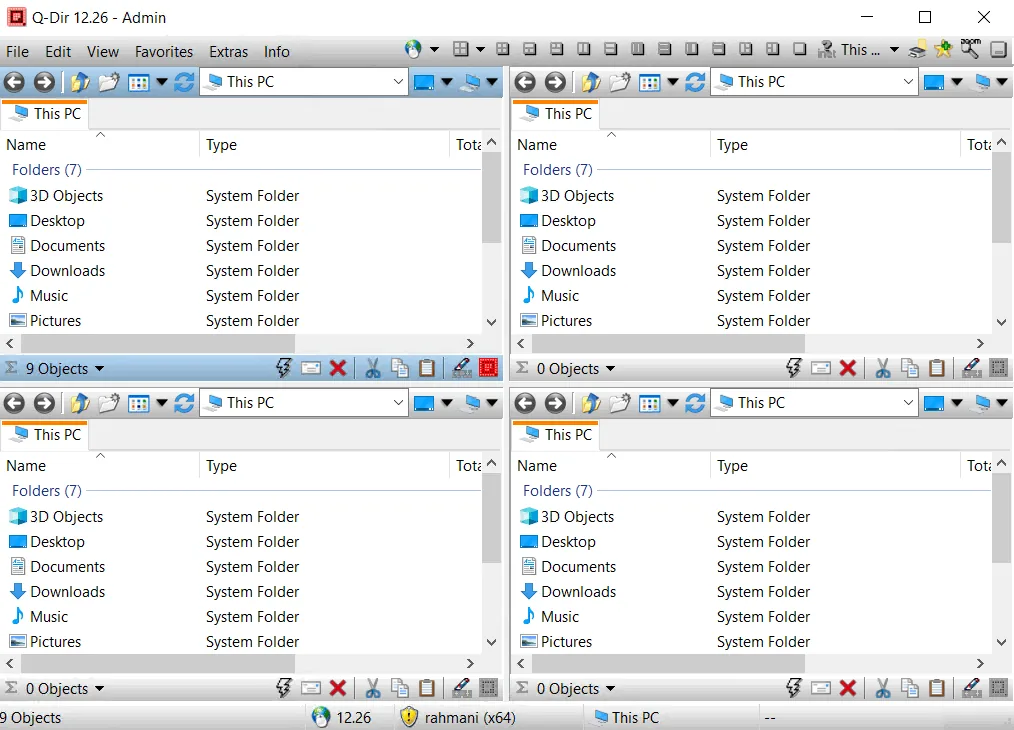Delete with the red X in the top-left pane
The height and width of the screenshot is (730, 1014).
338,369
